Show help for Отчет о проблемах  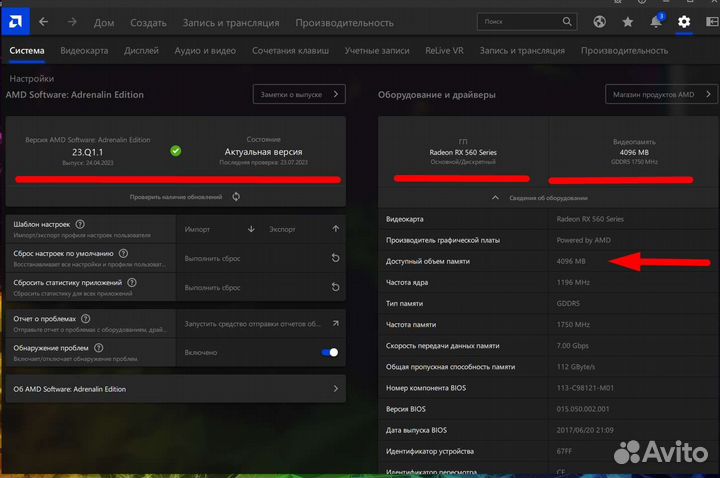click(86, 319)
